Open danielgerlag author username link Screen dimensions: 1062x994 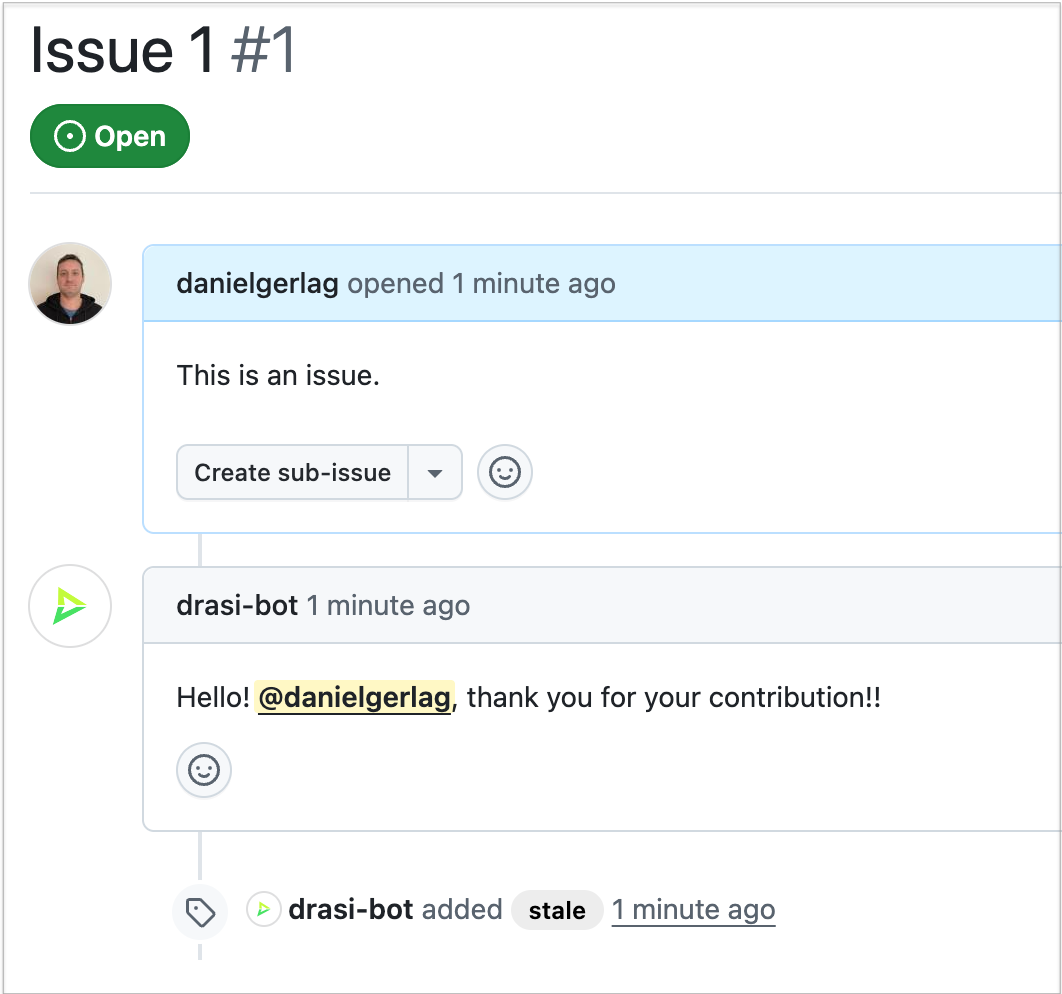coord(257,284)
